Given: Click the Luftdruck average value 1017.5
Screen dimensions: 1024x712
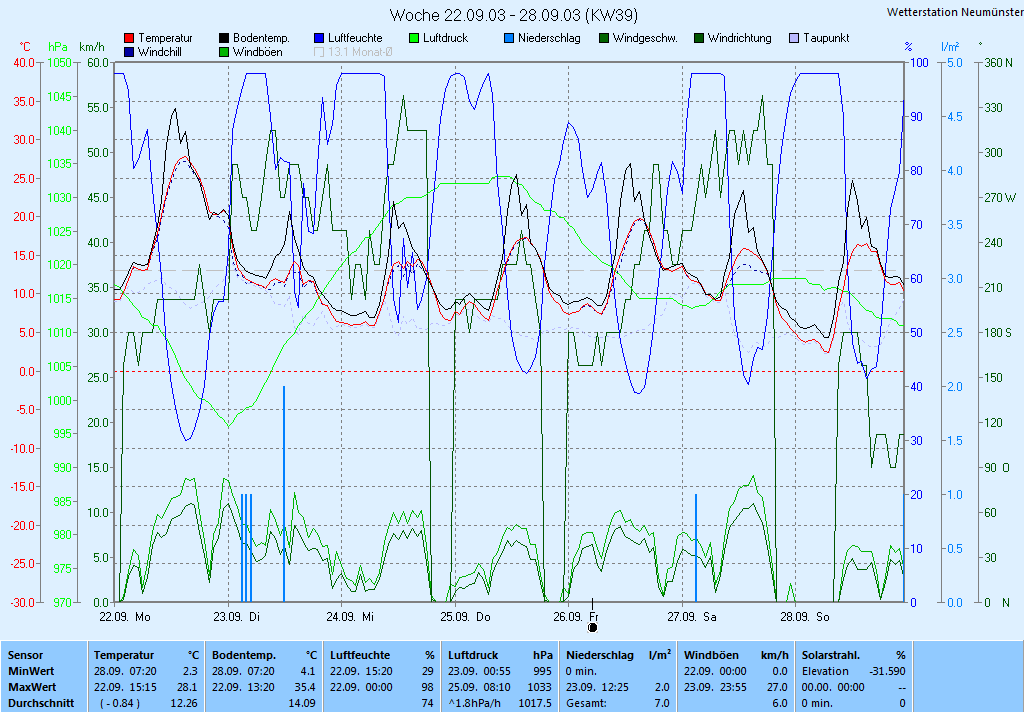Looking at the screenshot, I should 535,704.
